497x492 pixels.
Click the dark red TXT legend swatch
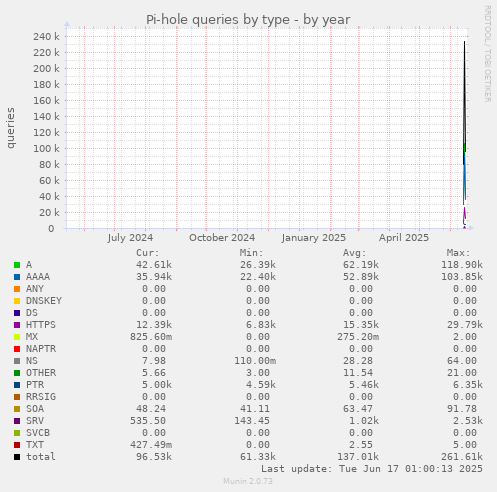point(17,445)
